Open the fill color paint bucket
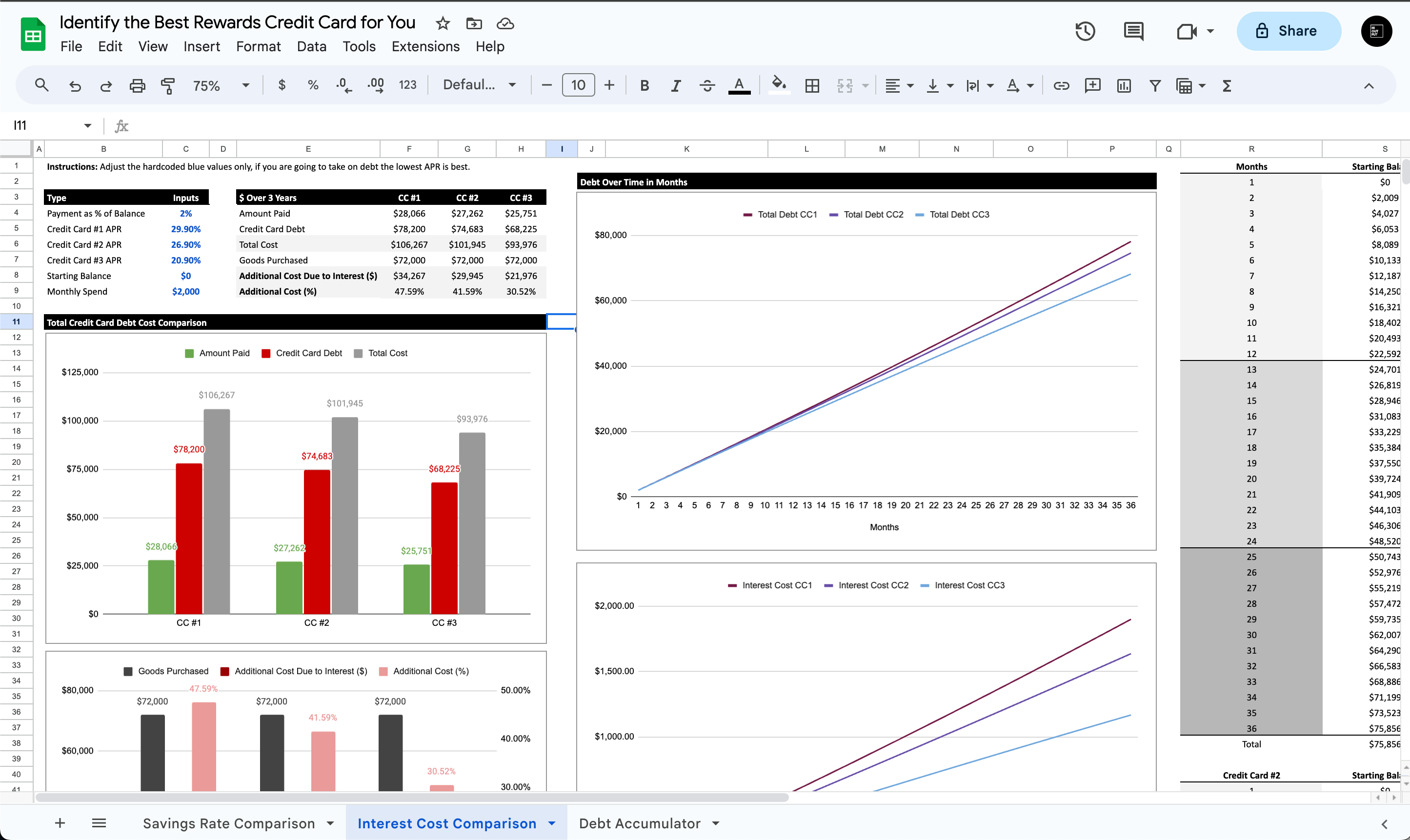 779,85
